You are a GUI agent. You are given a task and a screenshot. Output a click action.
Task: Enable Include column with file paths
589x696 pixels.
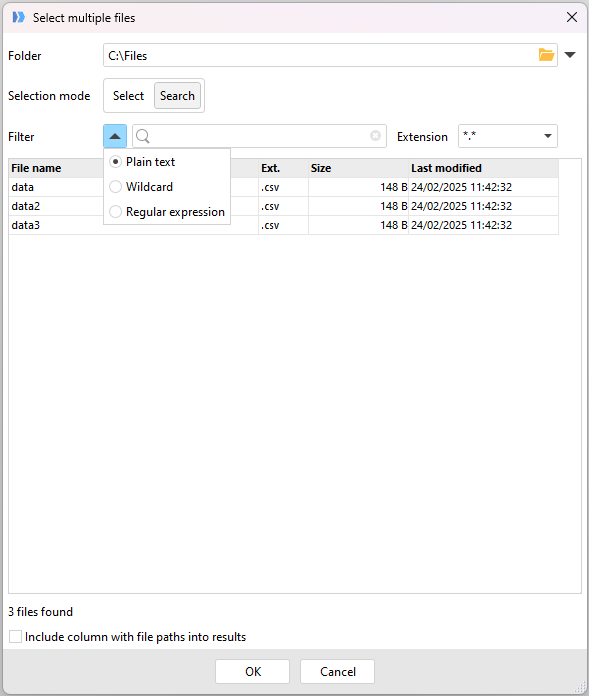(16, 637)
